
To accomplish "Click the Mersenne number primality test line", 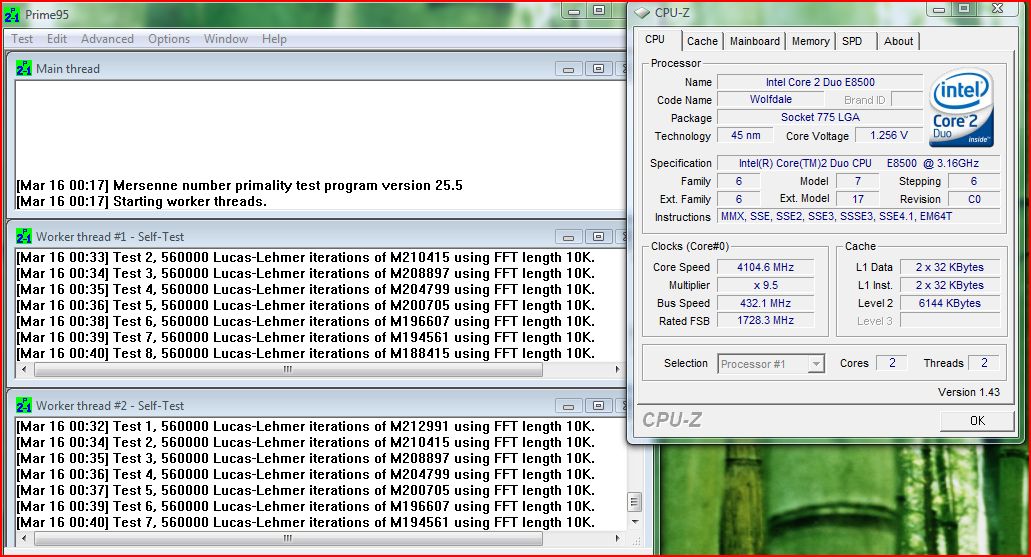I will click(239, 185).
